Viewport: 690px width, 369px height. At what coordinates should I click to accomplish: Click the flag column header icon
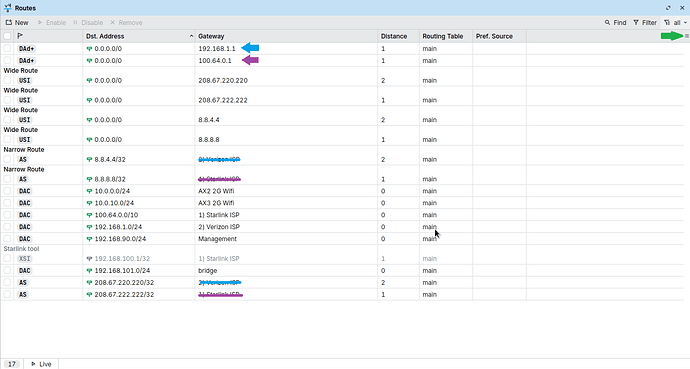coord(20,36)
